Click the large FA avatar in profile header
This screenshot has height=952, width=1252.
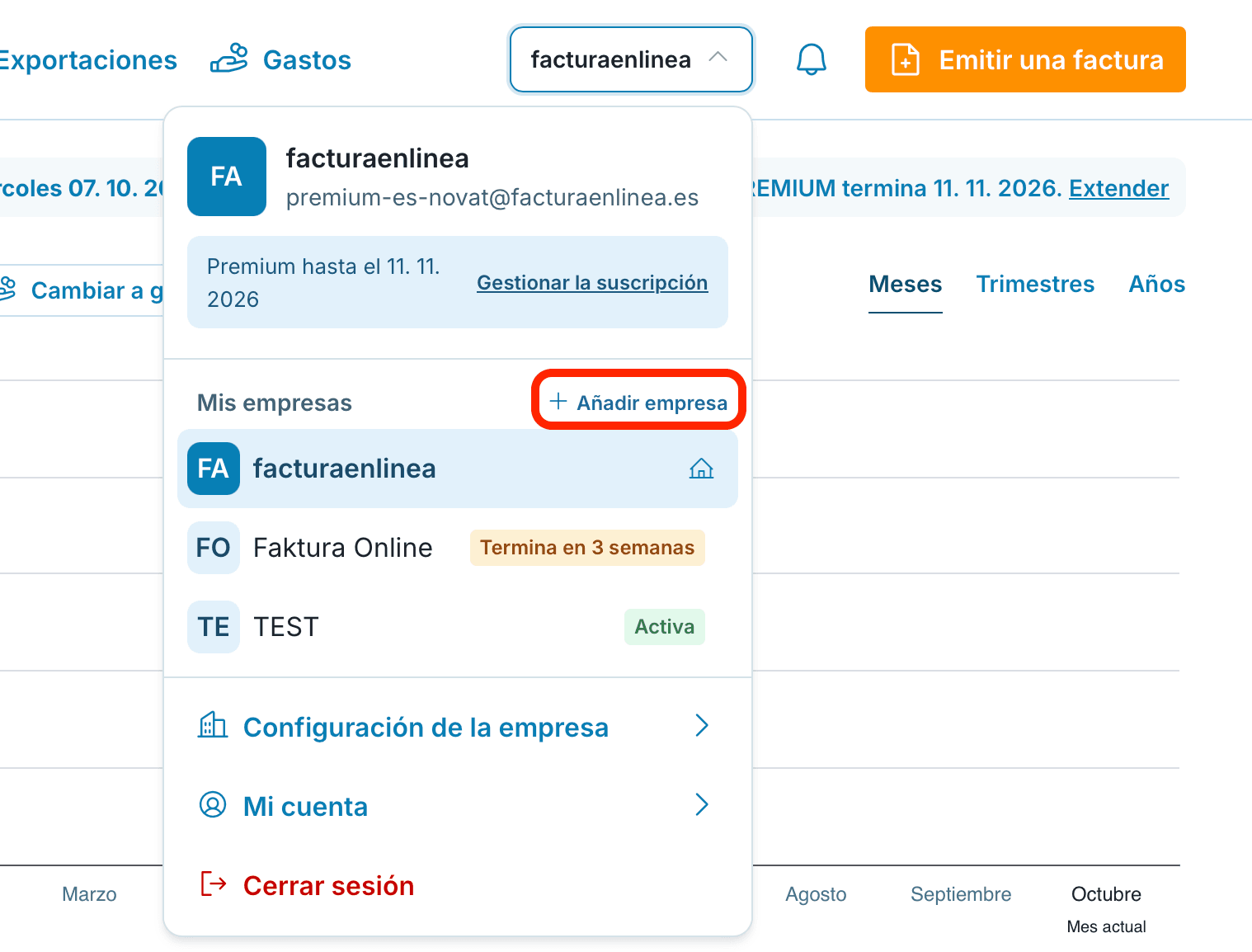[x=227, y=177]
